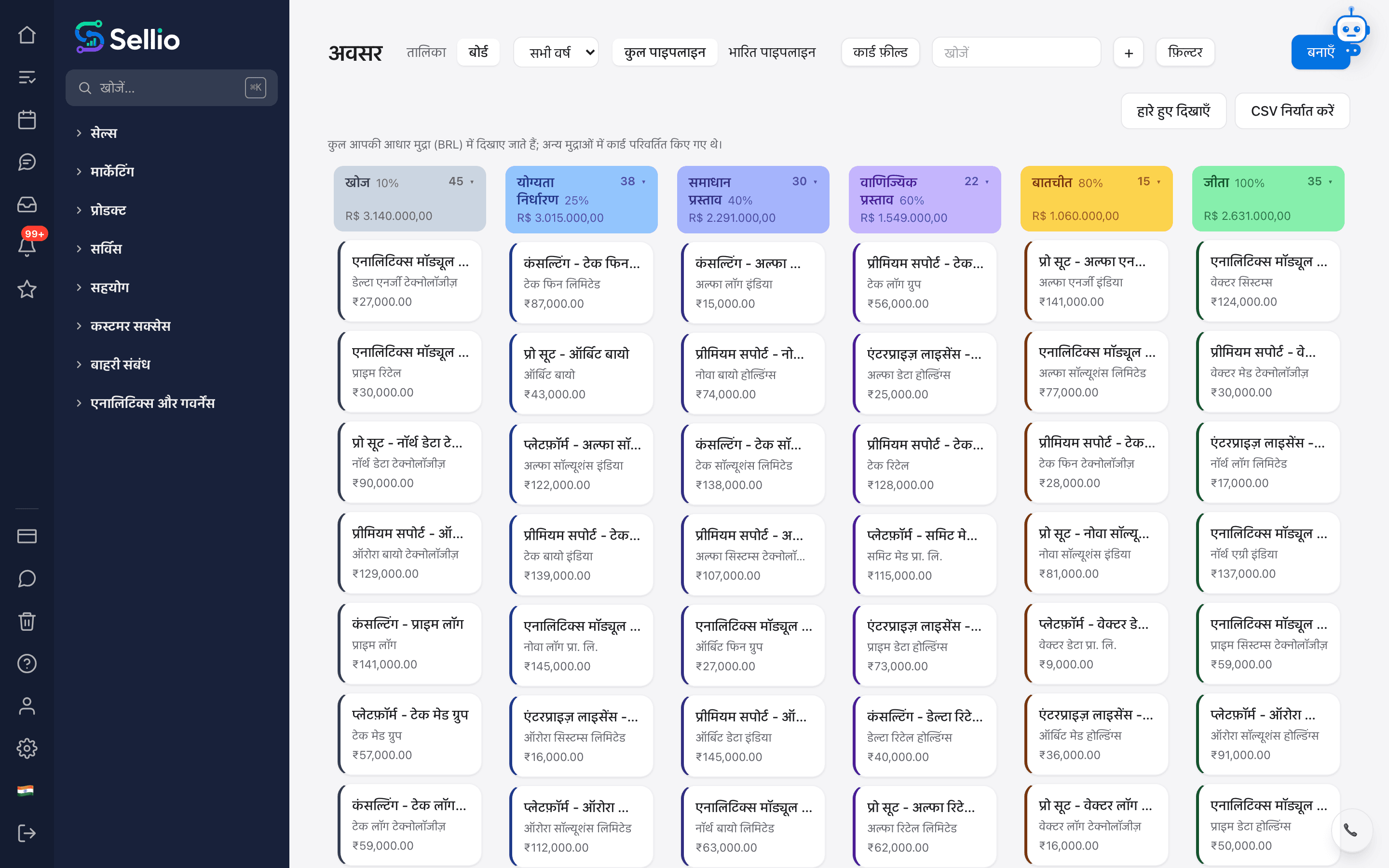This screenshot has width=1389, height=868.
Task: Open the जीता column dropdown arrow
Action: click(x=1331, y=182)
